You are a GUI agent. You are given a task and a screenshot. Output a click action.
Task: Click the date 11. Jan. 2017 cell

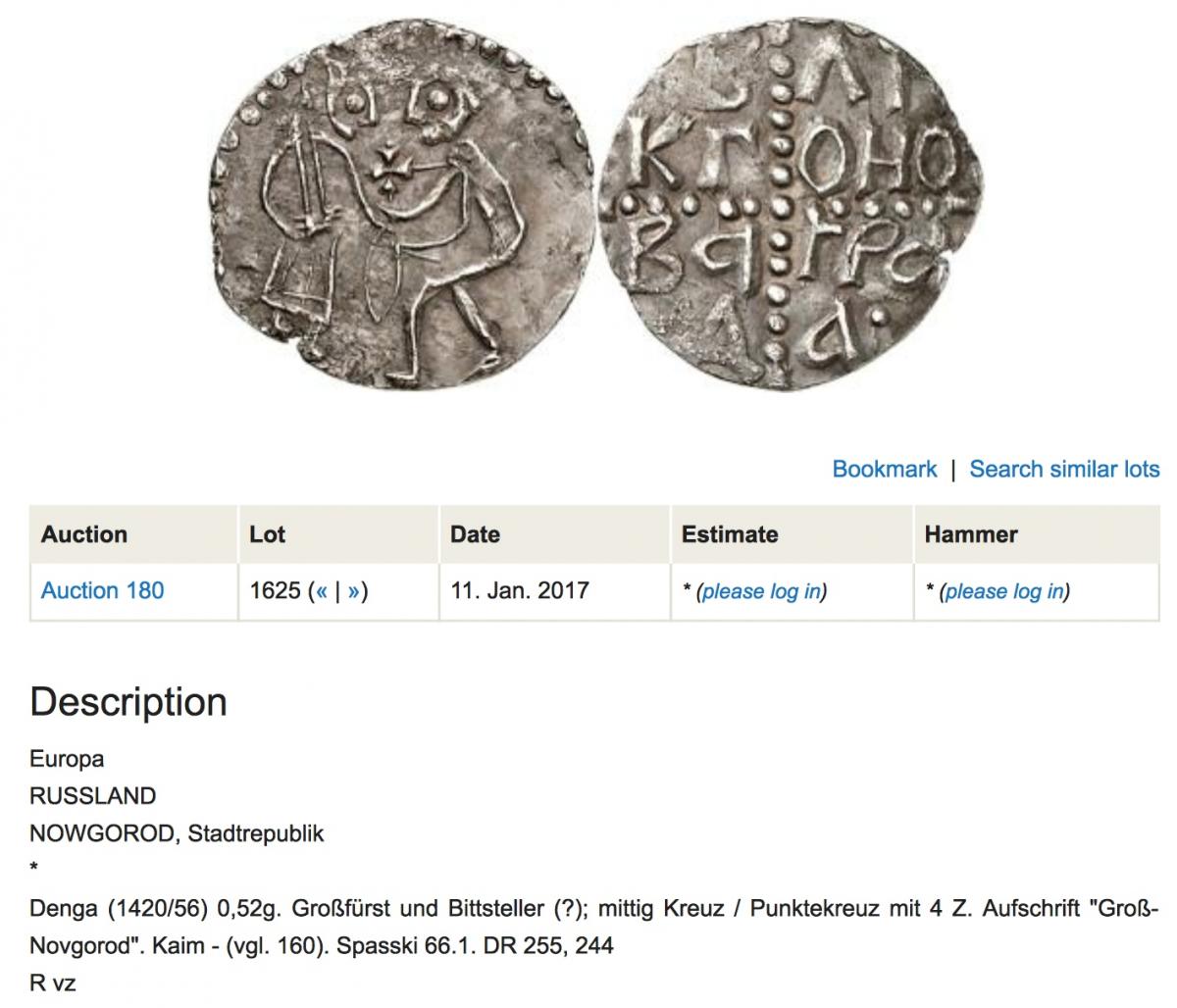554,591
